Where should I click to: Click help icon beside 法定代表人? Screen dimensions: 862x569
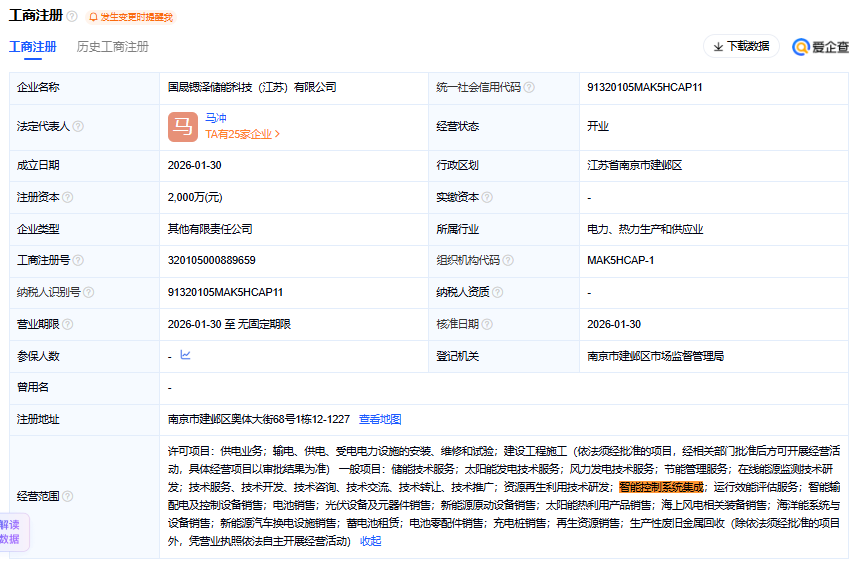78,126
